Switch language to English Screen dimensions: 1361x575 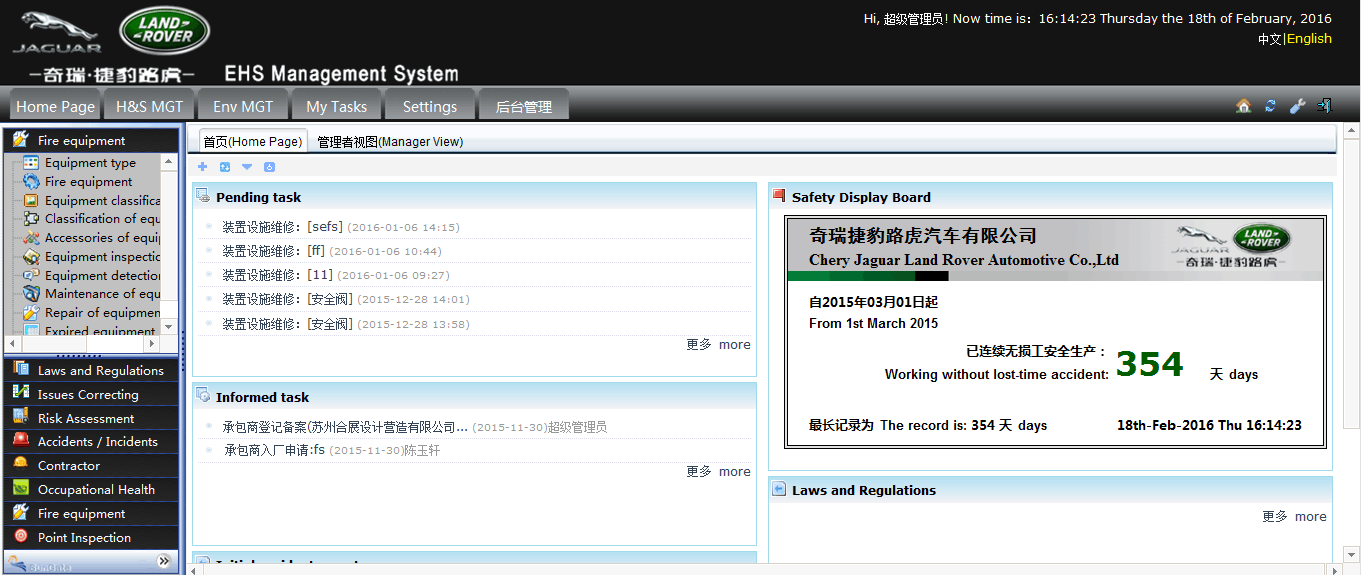(1309, 38)
